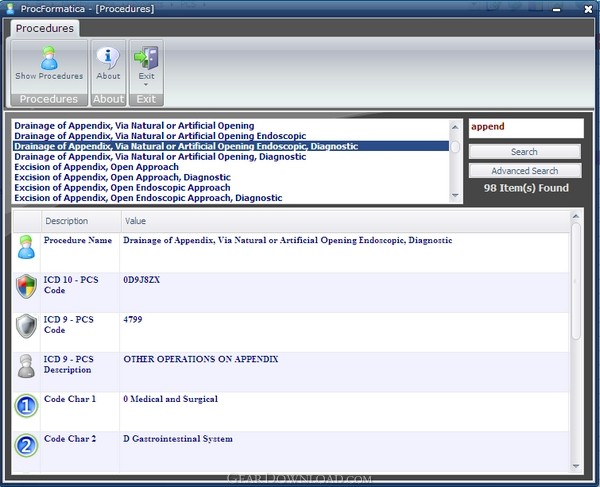The height and width of the screenshot is (487, 600).
Task: Click the Search button
Action: pos(525,152)
